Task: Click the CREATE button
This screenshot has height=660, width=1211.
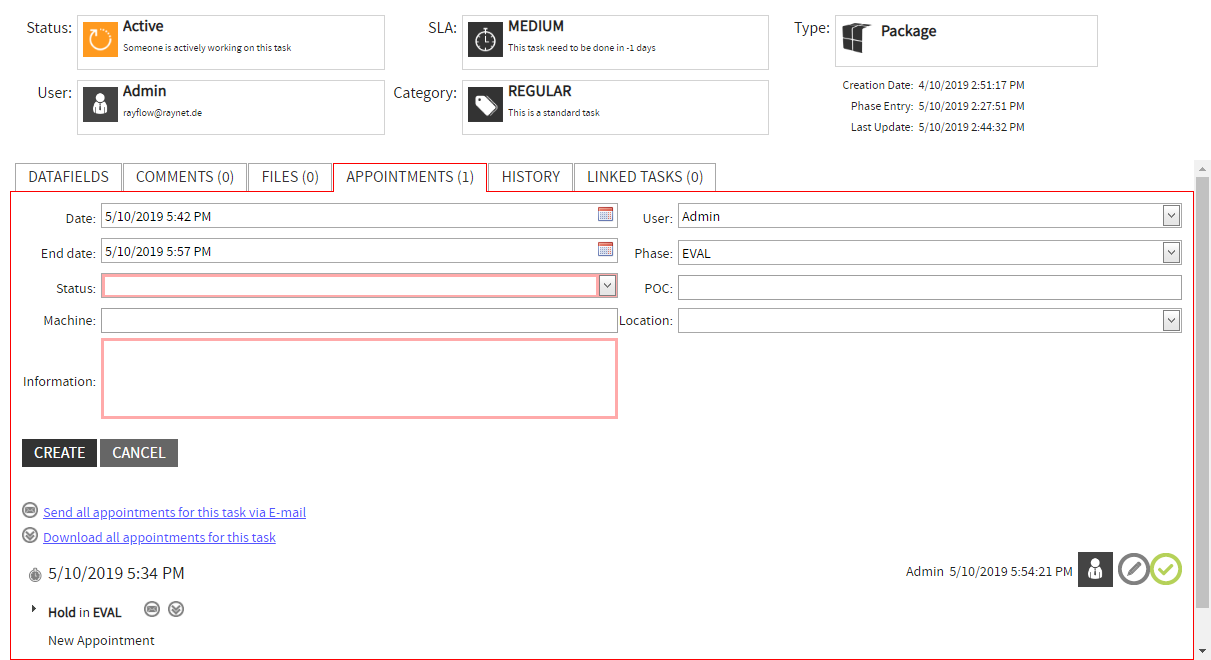Action: tap(59, 453)
